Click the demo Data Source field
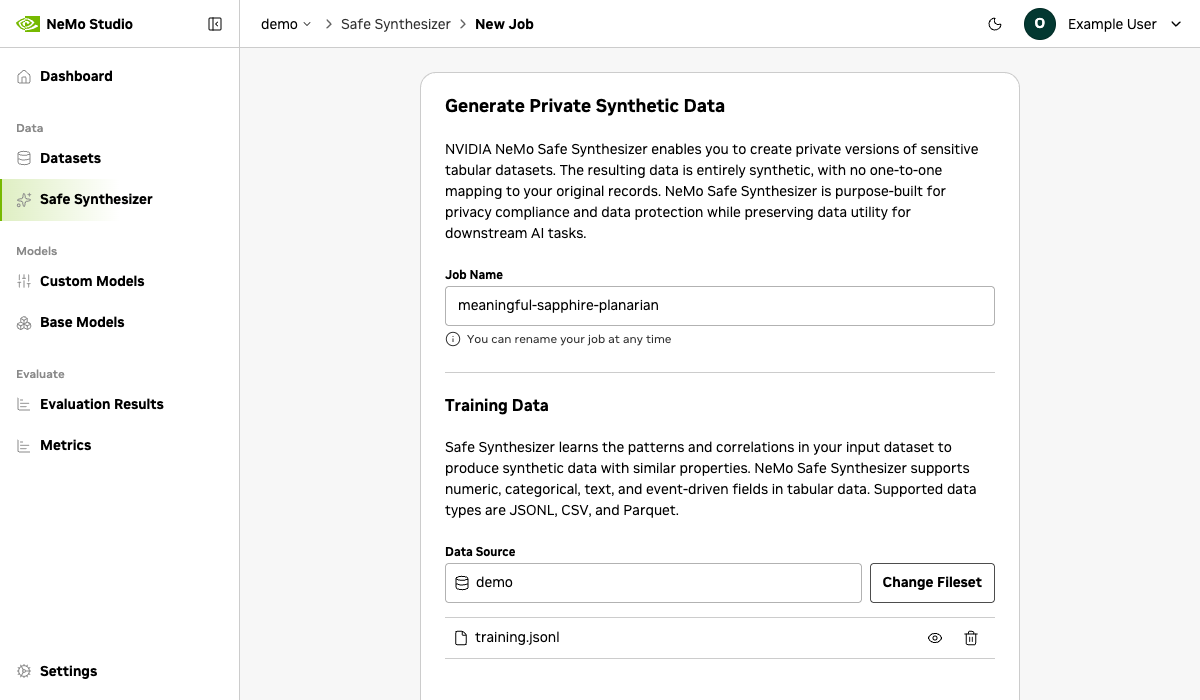This screenshot has height=700, width=1200. tap(652, 583)
